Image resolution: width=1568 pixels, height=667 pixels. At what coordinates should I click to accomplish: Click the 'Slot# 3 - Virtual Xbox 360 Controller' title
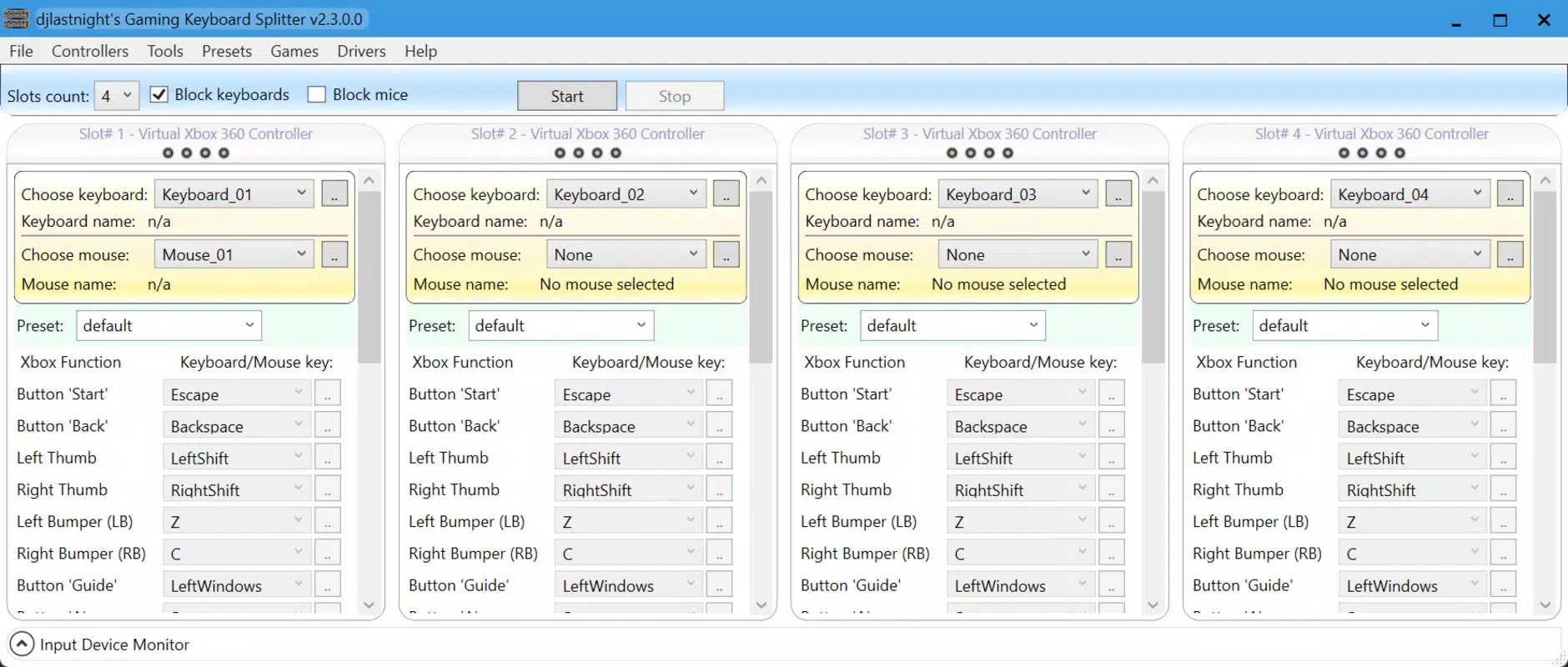(x=980, y=133)
